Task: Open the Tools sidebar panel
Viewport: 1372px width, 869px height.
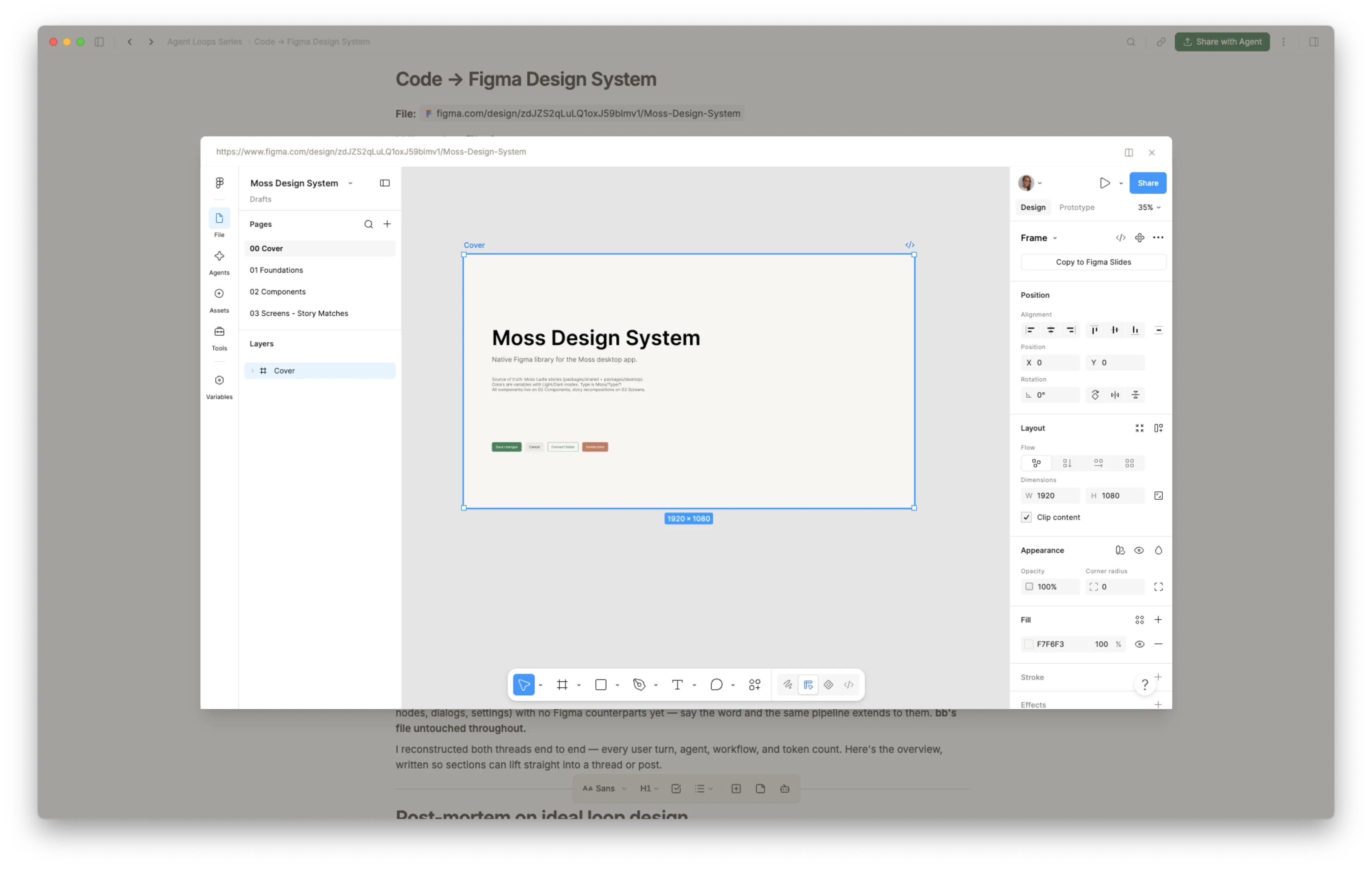Action: 219,338
